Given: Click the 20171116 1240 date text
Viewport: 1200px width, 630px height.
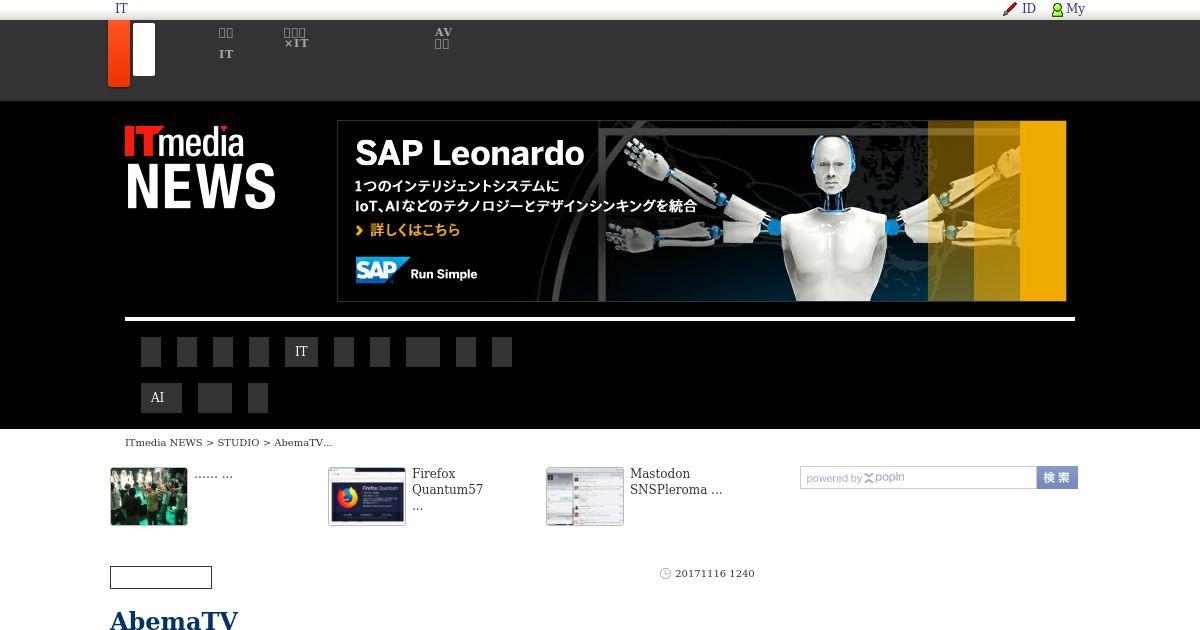Looking at the screenshot, I should pos(715,574).
